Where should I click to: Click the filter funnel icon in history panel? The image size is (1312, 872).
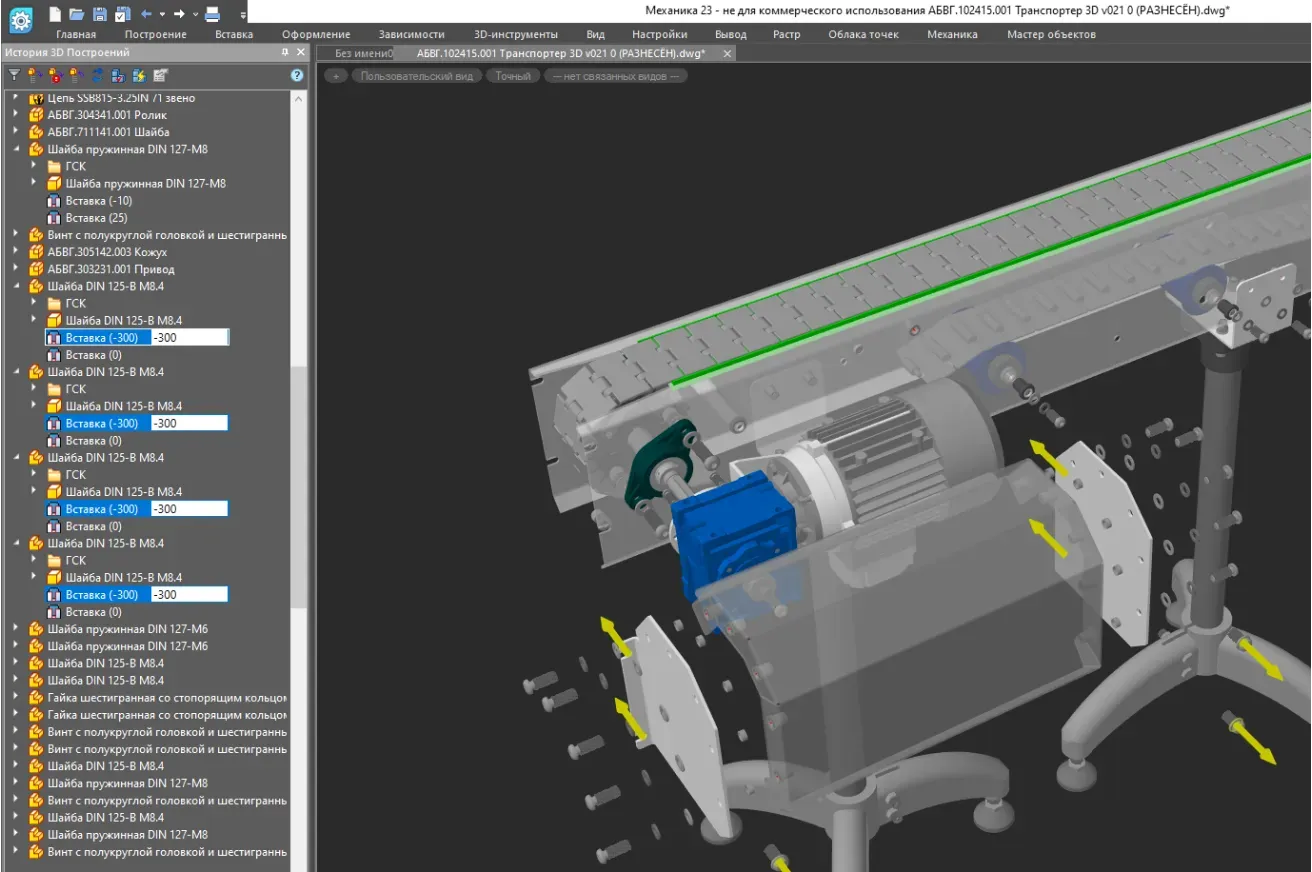pos(14,75)
